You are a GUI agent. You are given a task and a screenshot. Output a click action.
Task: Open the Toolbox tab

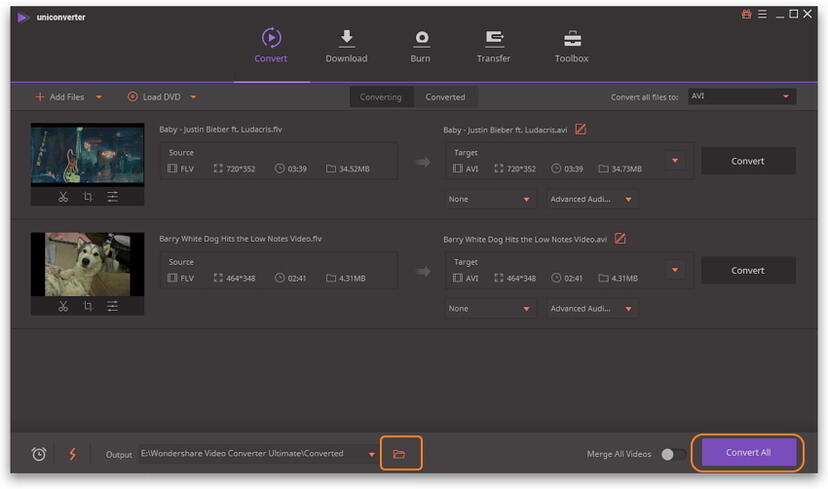[x=571, y=46]
